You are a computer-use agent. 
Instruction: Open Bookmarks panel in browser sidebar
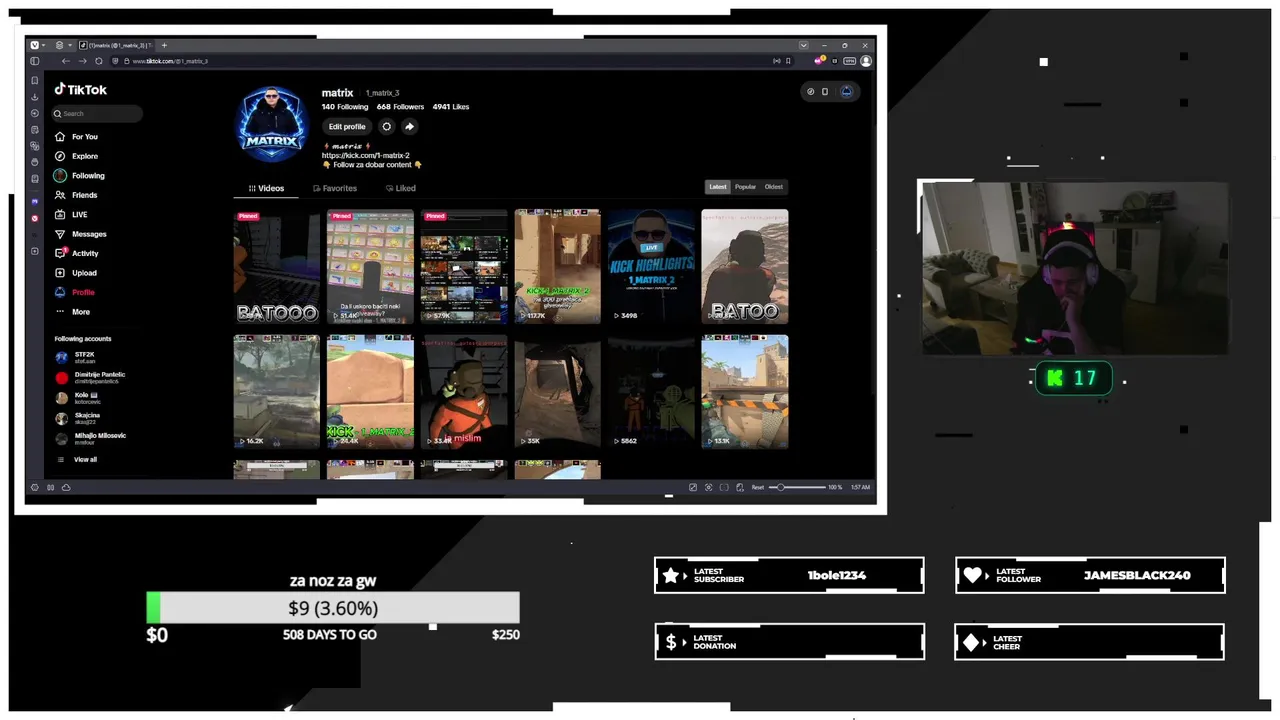click(x=35, y=80)
